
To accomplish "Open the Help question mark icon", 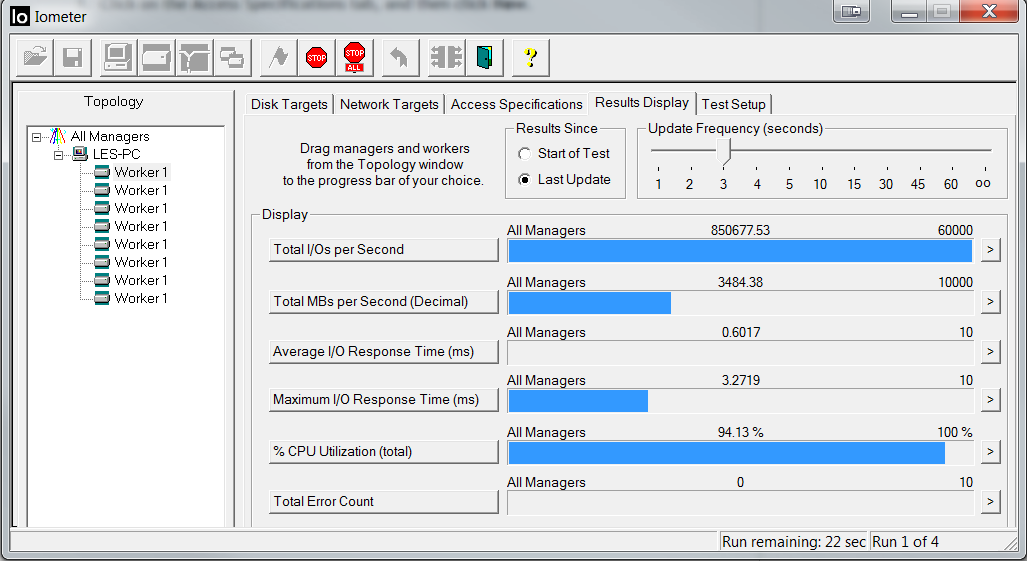I will [x=530, y=58].
